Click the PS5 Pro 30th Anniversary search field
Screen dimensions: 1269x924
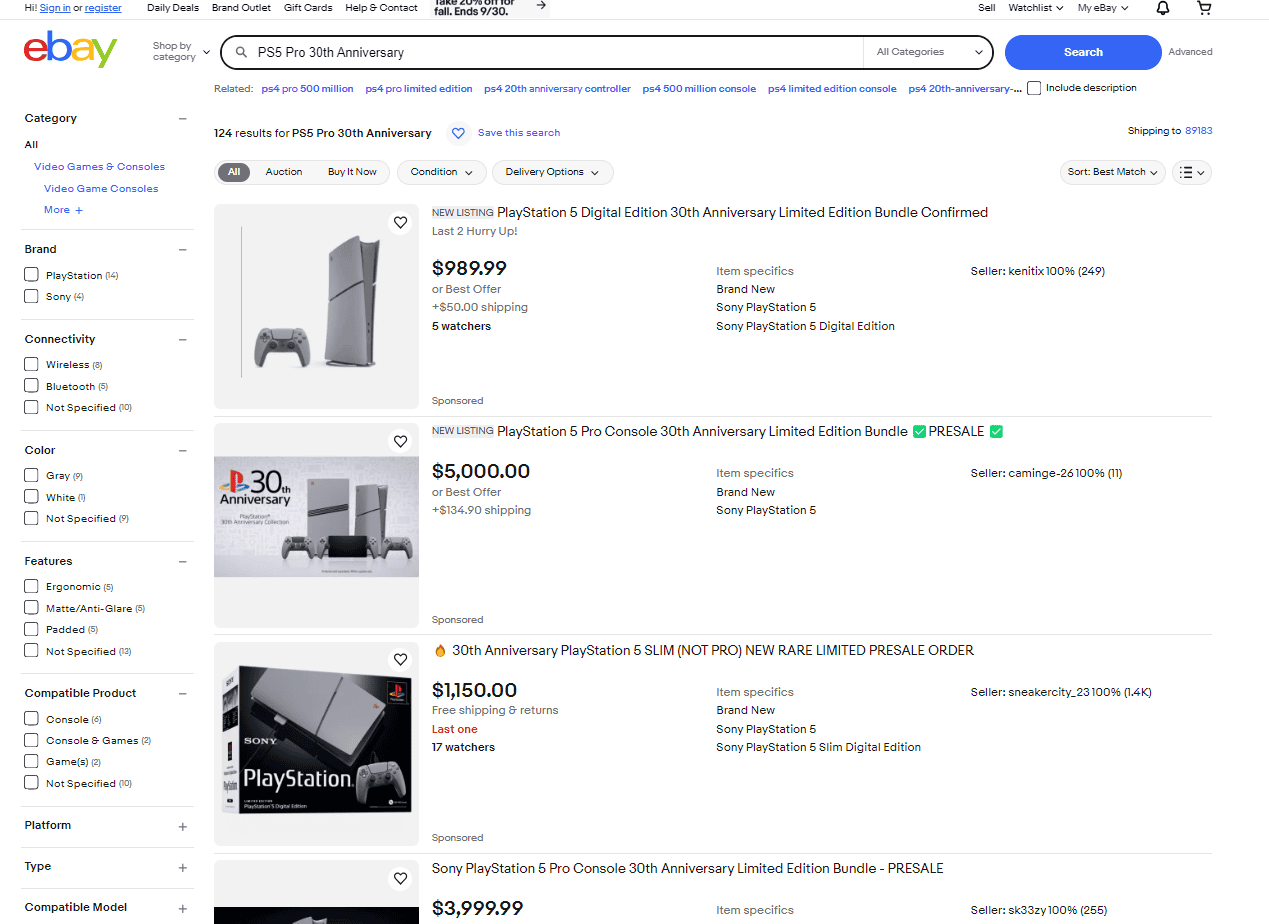(556, 52)
